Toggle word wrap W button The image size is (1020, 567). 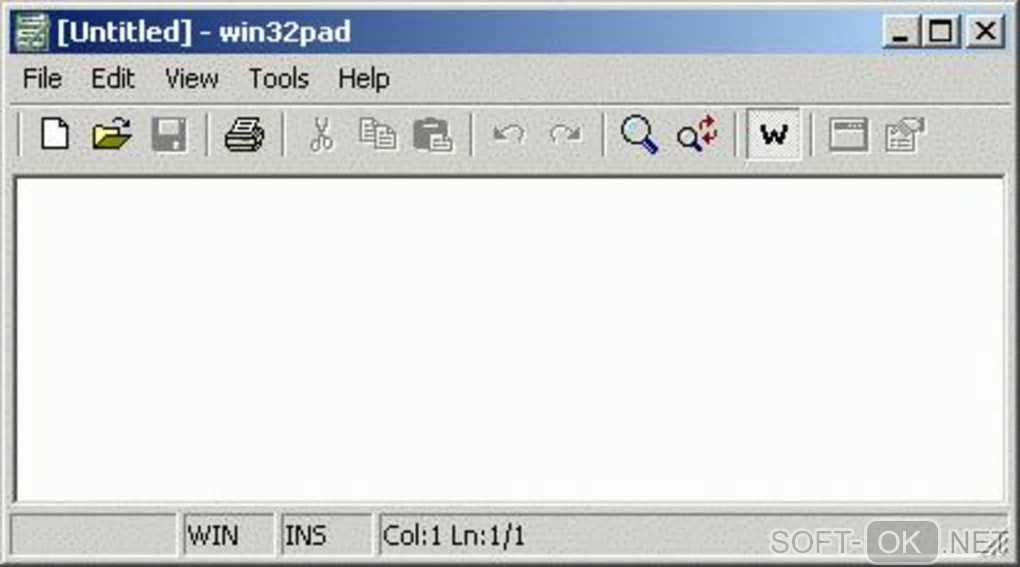pyautogui.click(x=773, y=134)
